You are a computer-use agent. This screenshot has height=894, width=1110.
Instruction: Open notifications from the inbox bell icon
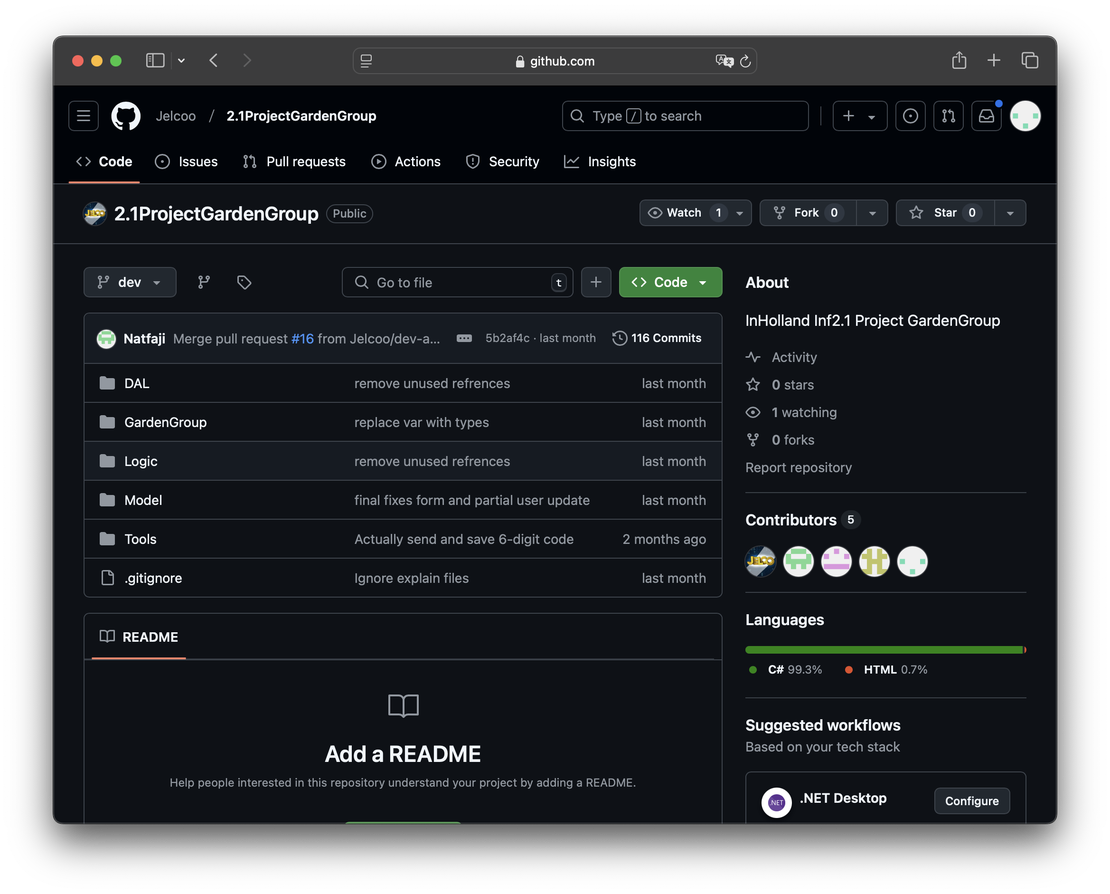tap(986, 115)
